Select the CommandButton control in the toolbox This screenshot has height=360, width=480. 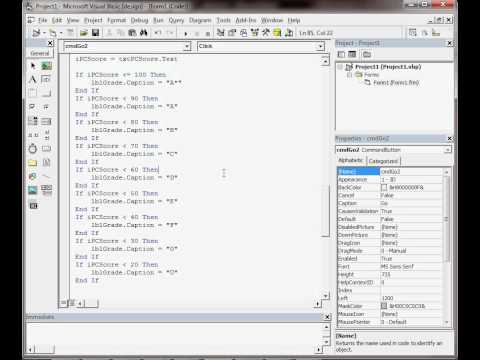(x=46, y=93)
